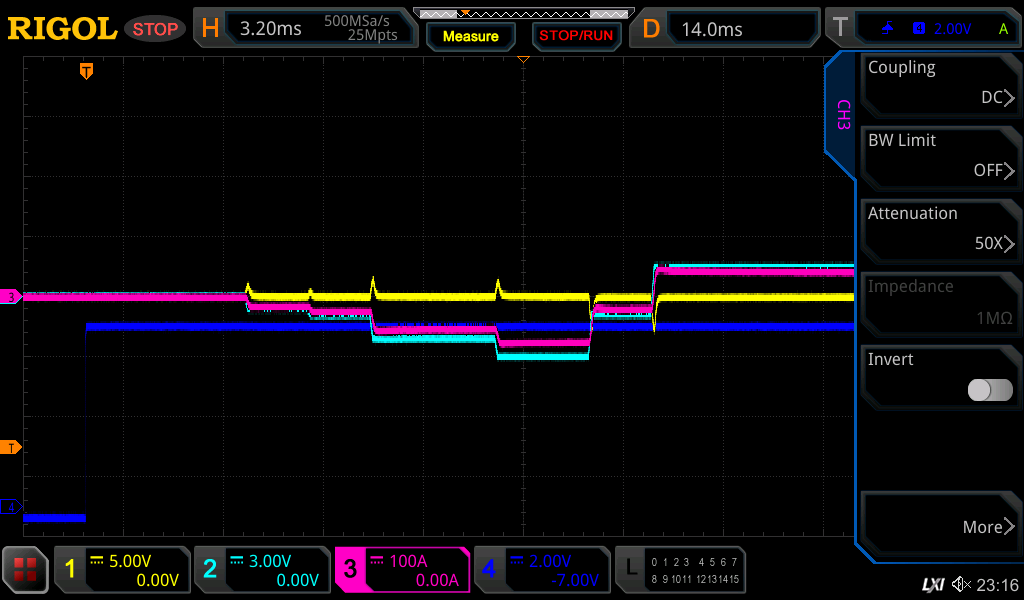Toggle channel 1 yellow 5.00V box
The image size is (1024, 600).
(122, 570)
